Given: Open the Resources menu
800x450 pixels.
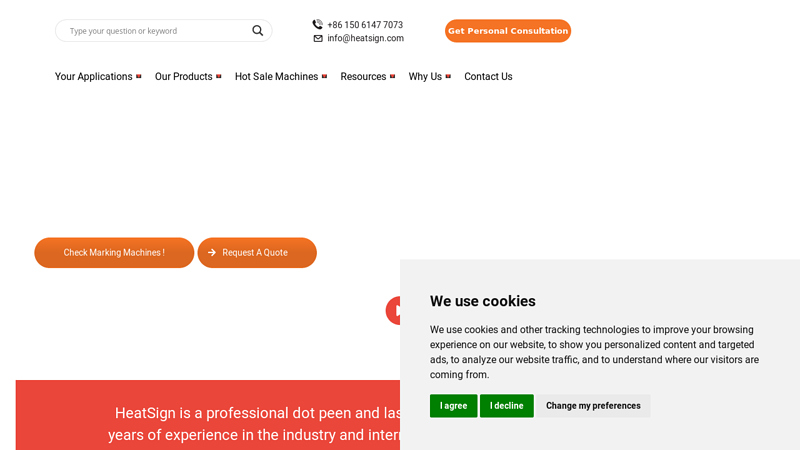Looking at the screenshot, I should (x=363, y=77).
